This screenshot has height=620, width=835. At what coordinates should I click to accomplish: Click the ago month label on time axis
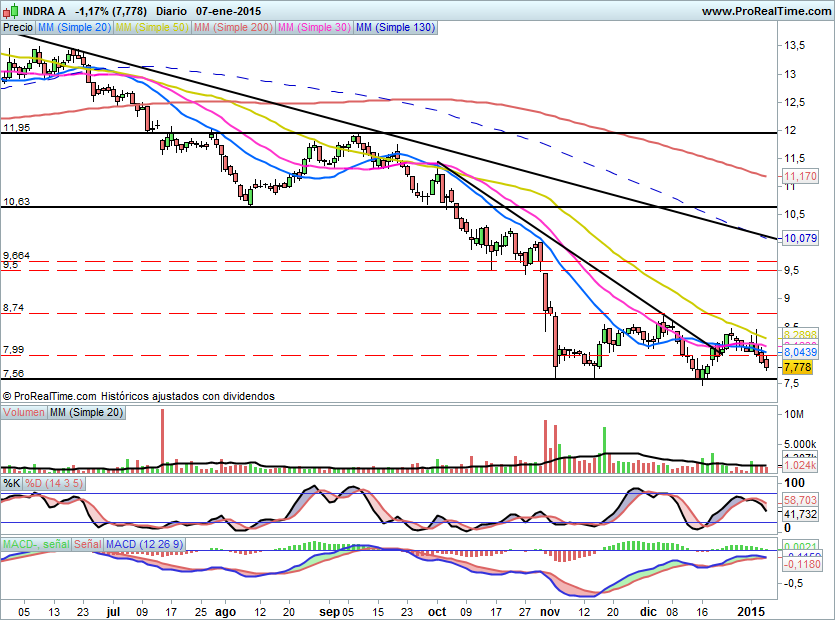225,612
